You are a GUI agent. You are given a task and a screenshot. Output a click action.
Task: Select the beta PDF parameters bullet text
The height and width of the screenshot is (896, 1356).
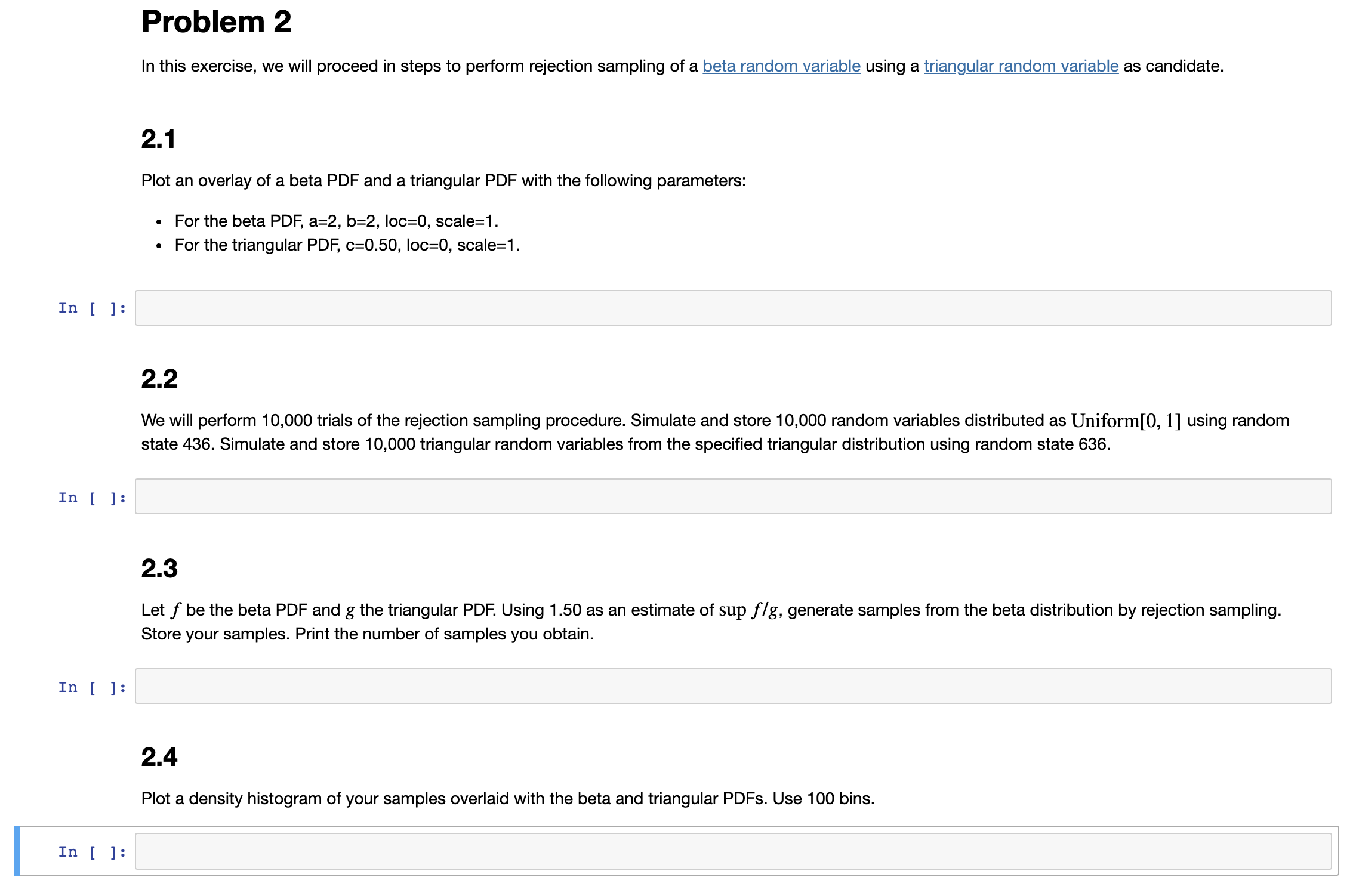pyautogui.click(x=336, y=221)
